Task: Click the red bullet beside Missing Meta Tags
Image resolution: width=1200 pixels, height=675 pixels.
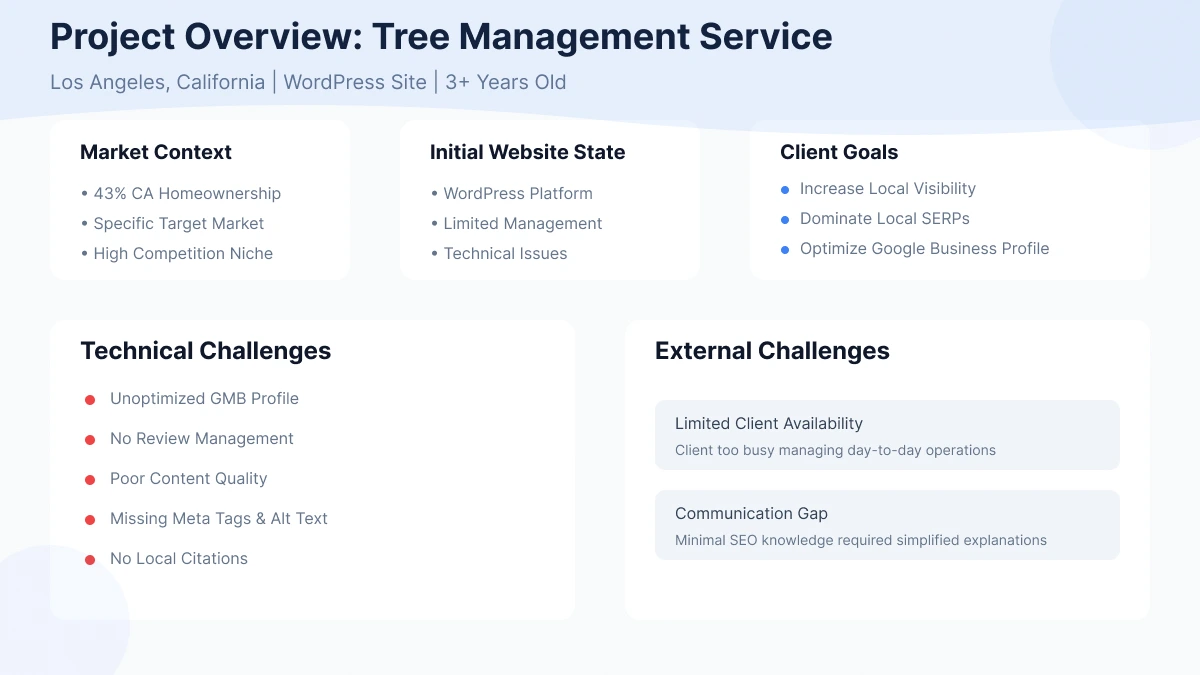Action: point(89,519)
